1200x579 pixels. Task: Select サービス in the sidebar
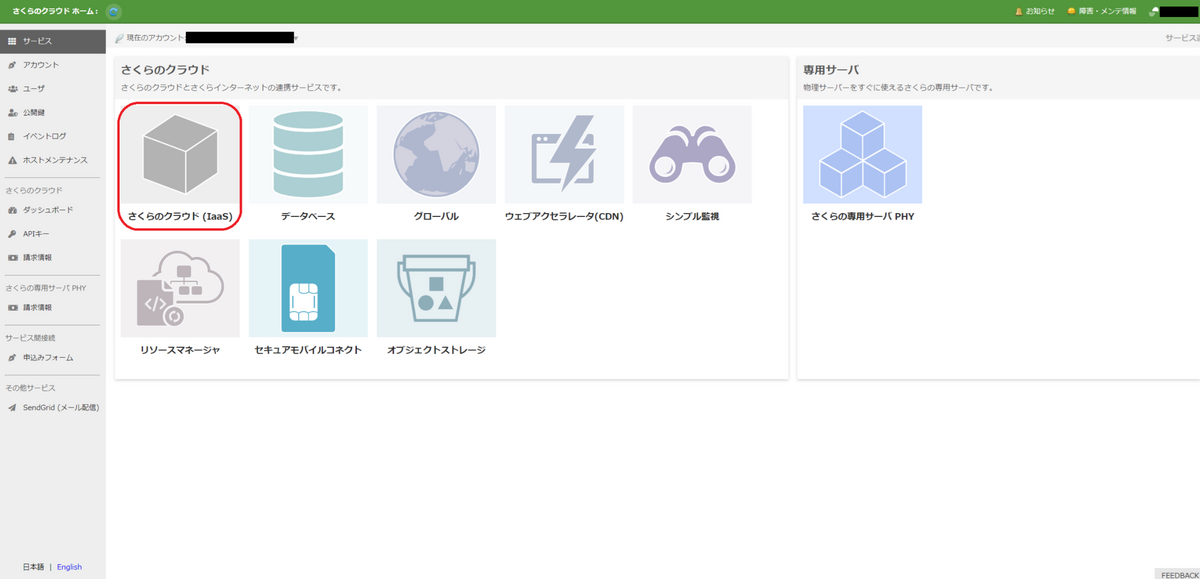53,41
